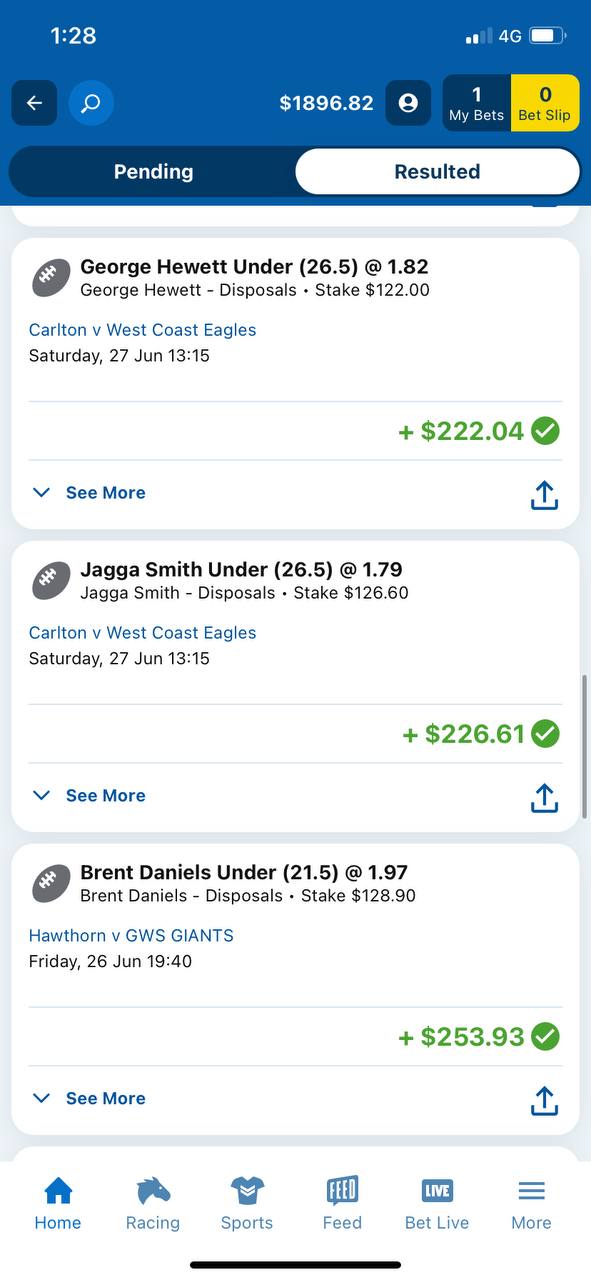
Task: Open the search magnifier icon
Action: [91, 103]
